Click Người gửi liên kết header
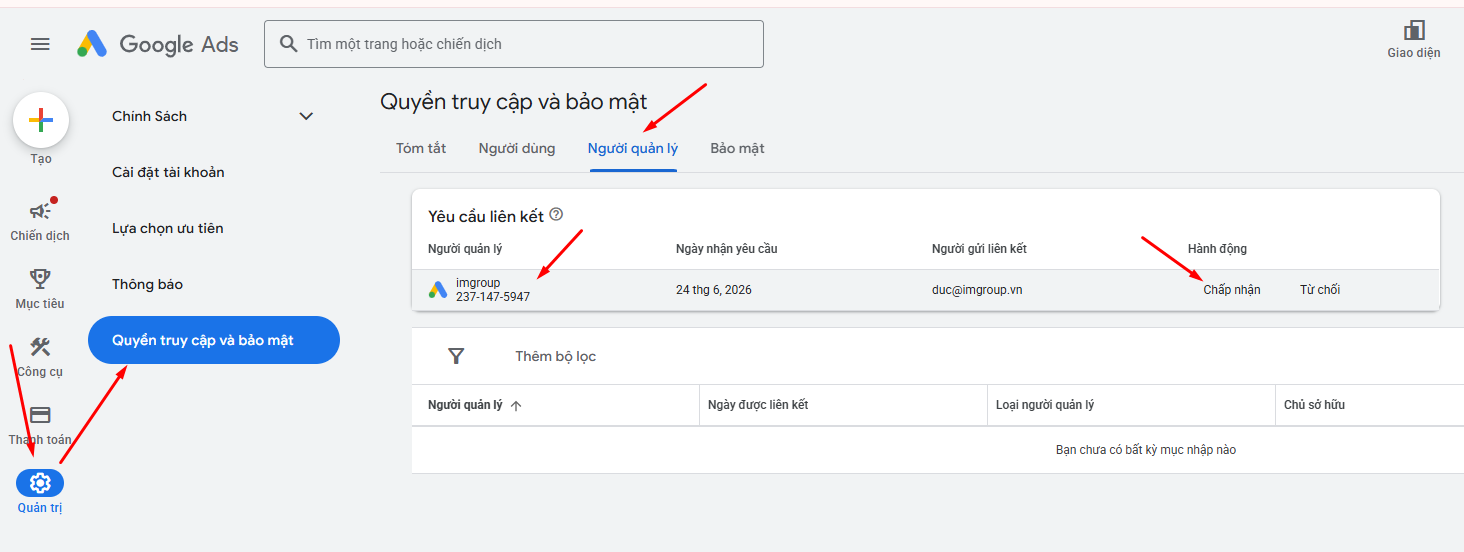 pyautogui.click(x=979, y=248)
